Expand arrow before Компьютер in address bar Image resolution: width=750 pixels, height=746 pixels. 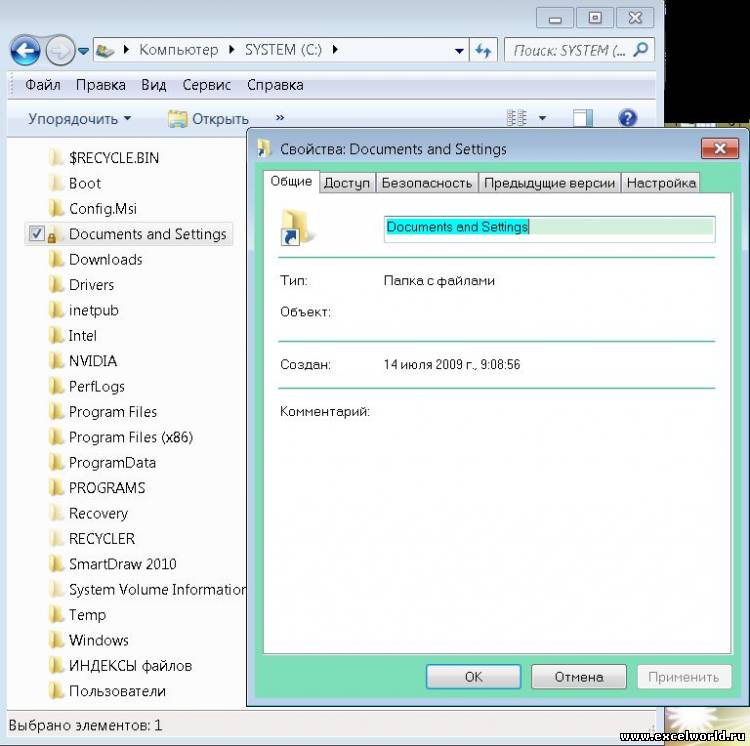pyautogui.click(x=126, y=49)
